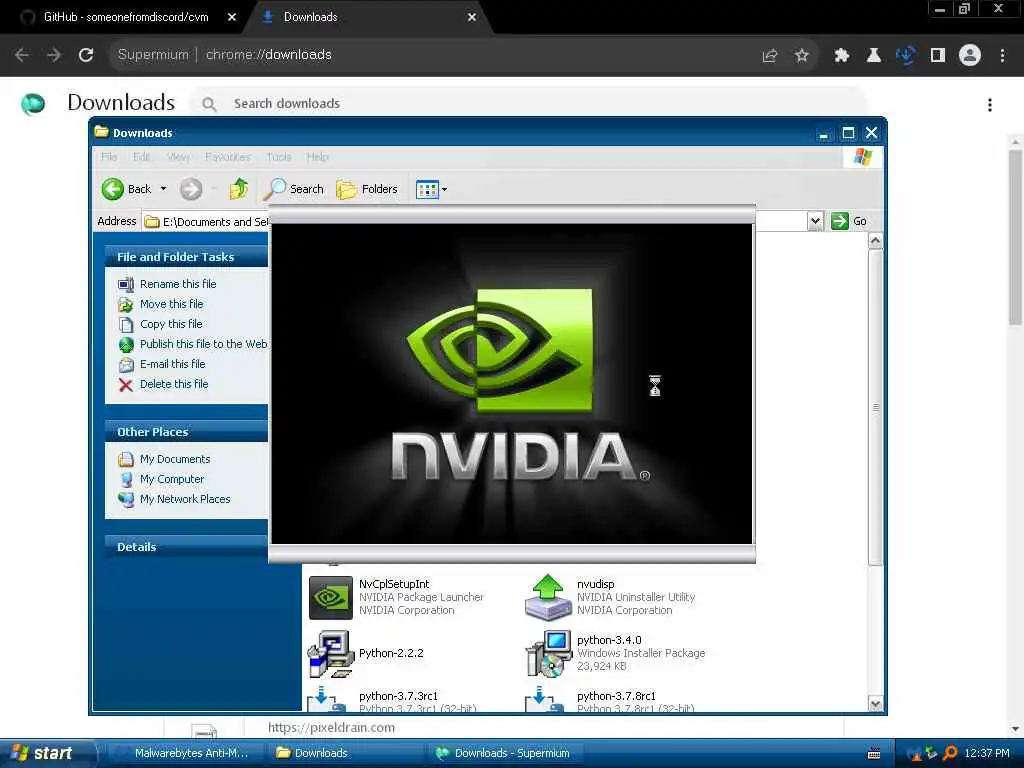
Task: Click the browser reload button
Action: 86,55
